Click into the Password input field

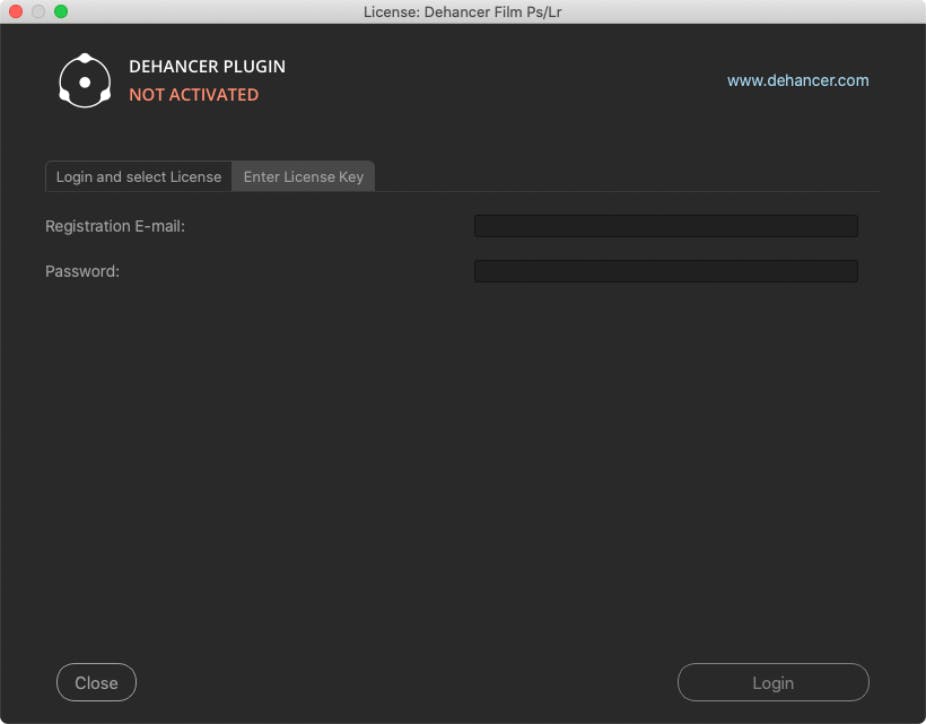665,271
